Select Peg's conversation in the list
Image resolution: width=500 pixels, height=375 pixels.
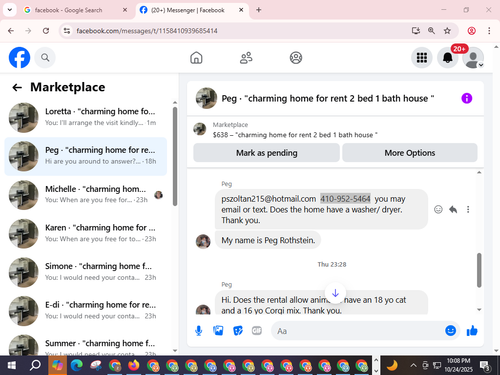pos(86,156)
